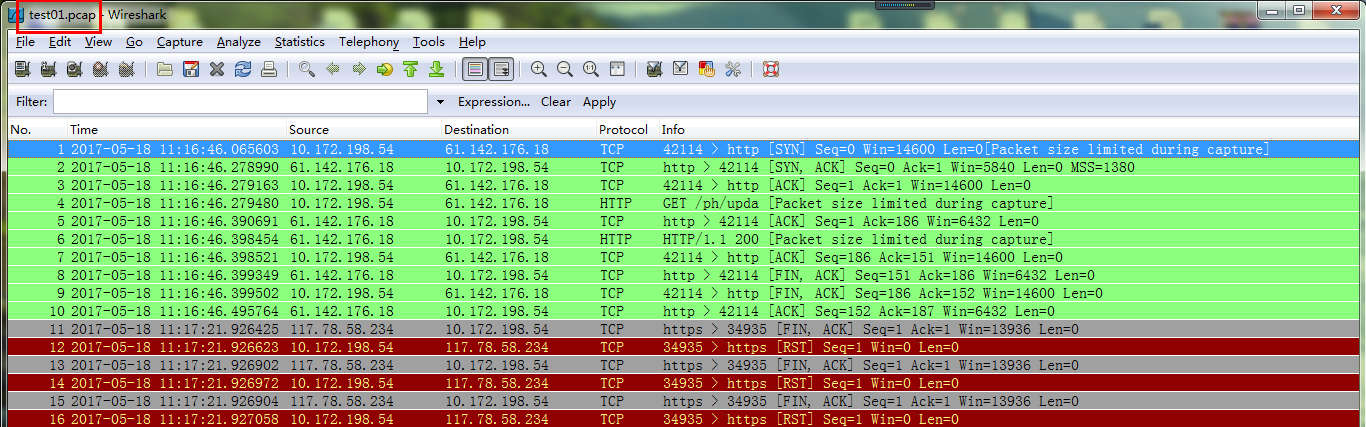Open the Analyze menu
The height and width of the screenshot is (427, 1366).
238,42
